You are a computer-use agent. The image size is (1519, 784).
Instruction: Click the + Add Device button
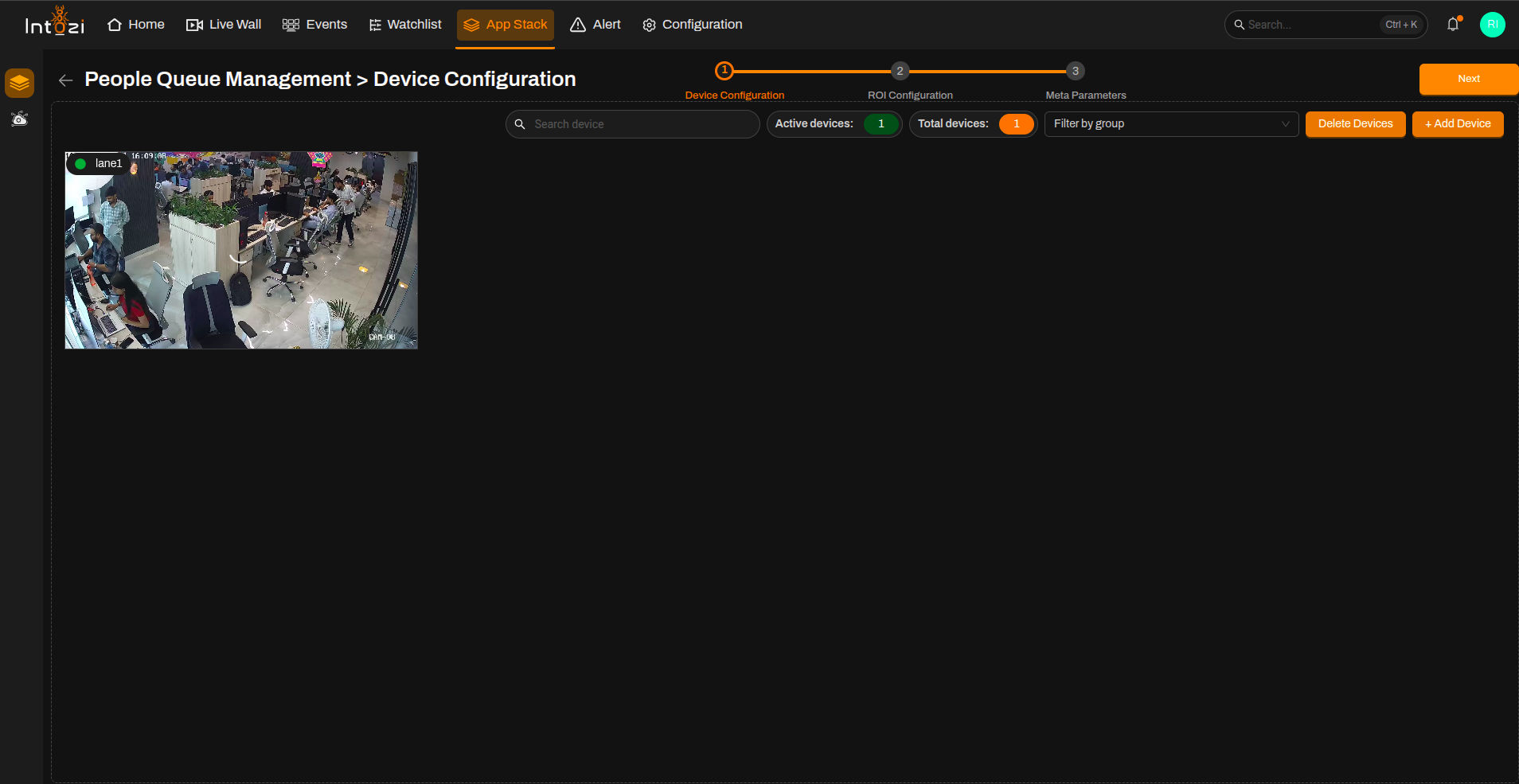[1458, 124]
